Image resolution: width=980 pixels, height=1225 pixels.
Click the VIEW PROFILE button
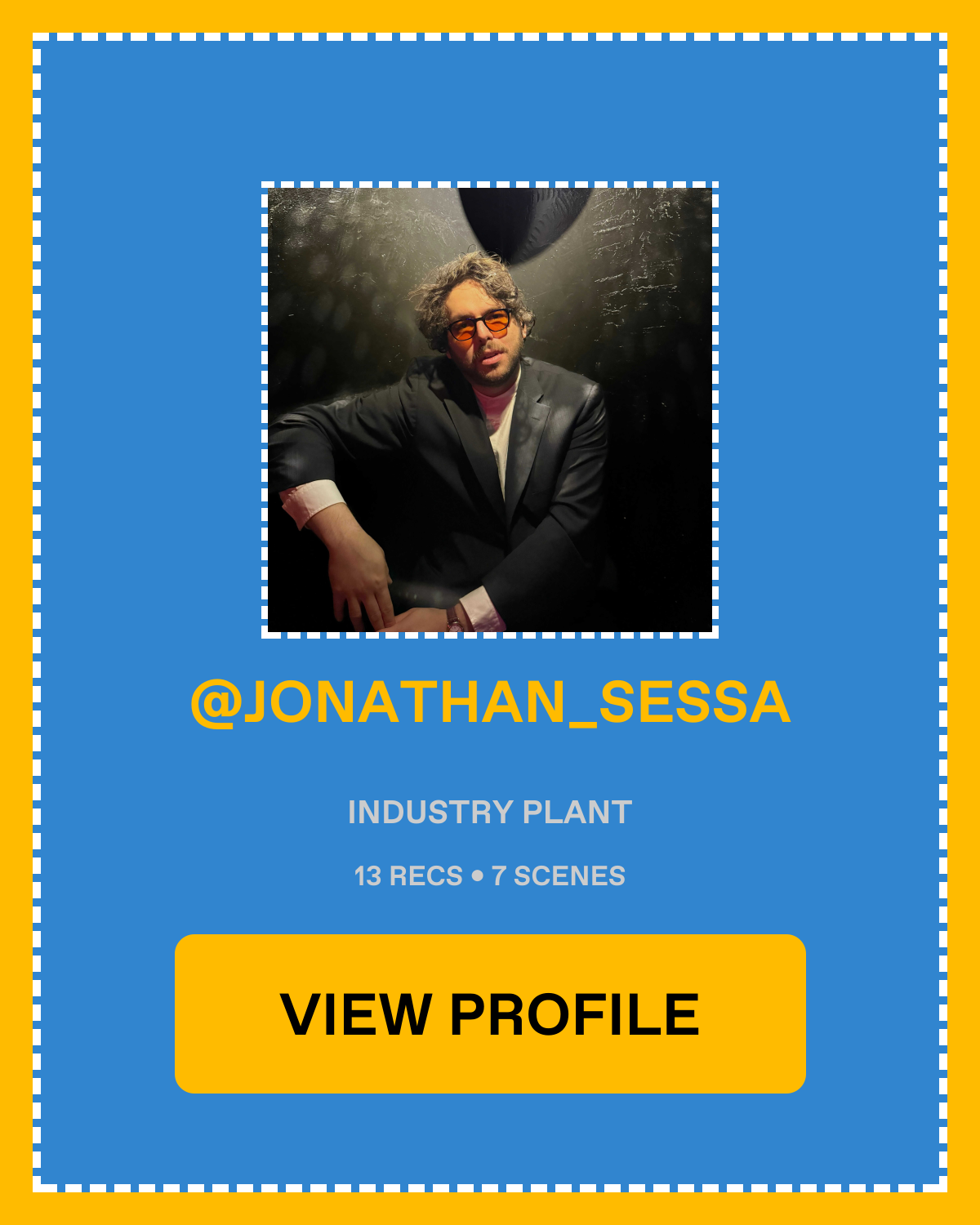click(490, 1013)
